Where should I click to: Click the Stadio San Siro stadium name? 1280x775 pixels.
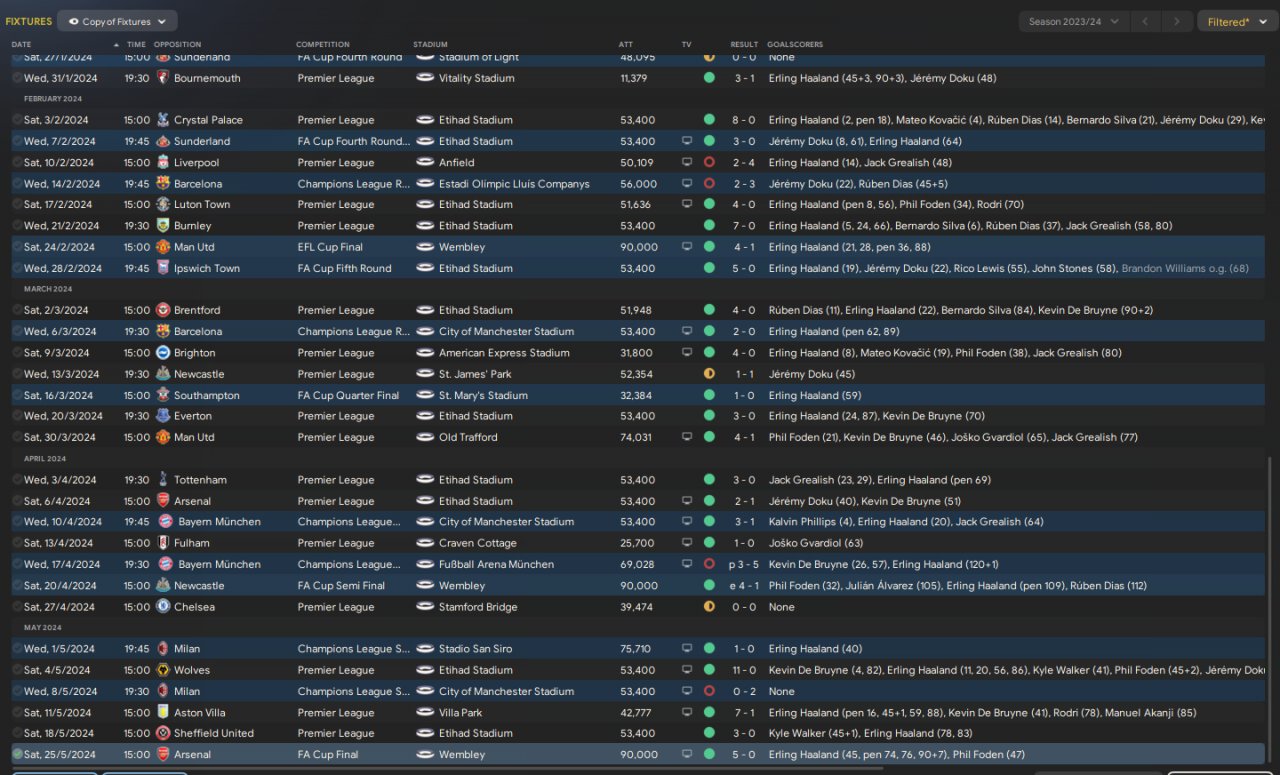[x=475, y=649]
